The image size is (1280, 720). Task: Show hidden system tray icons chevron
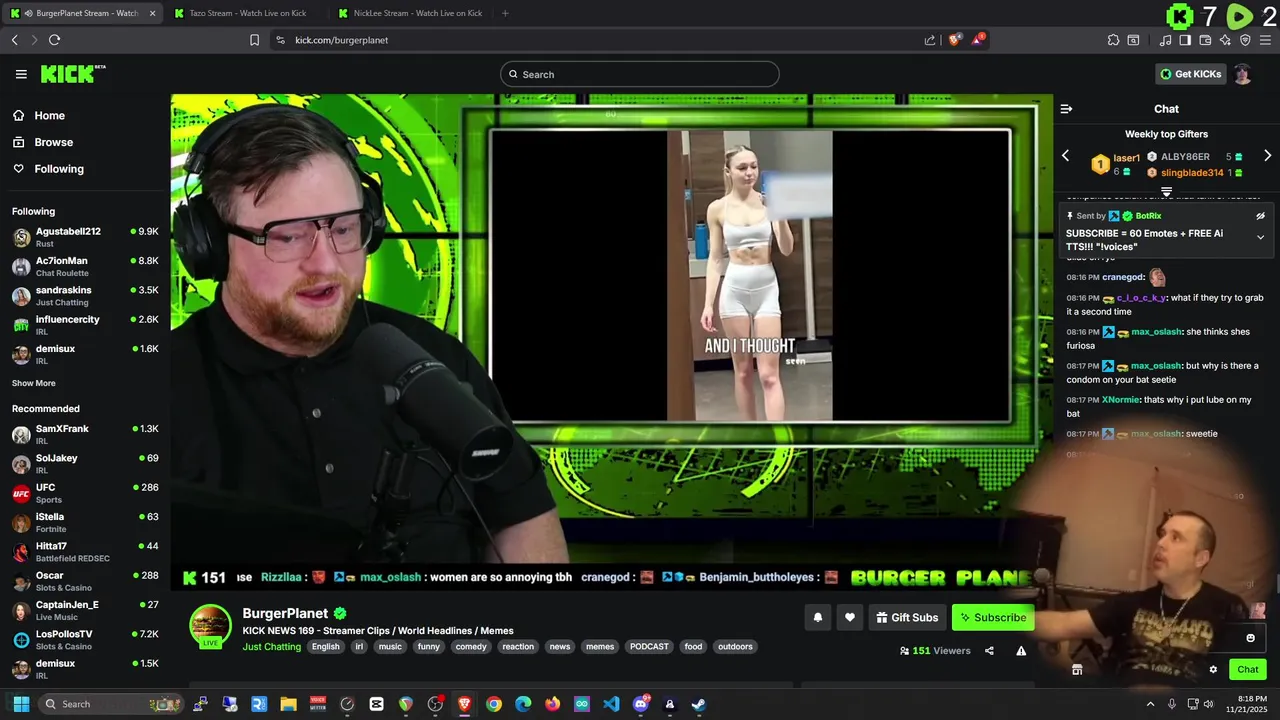(x=1150, y=704)
